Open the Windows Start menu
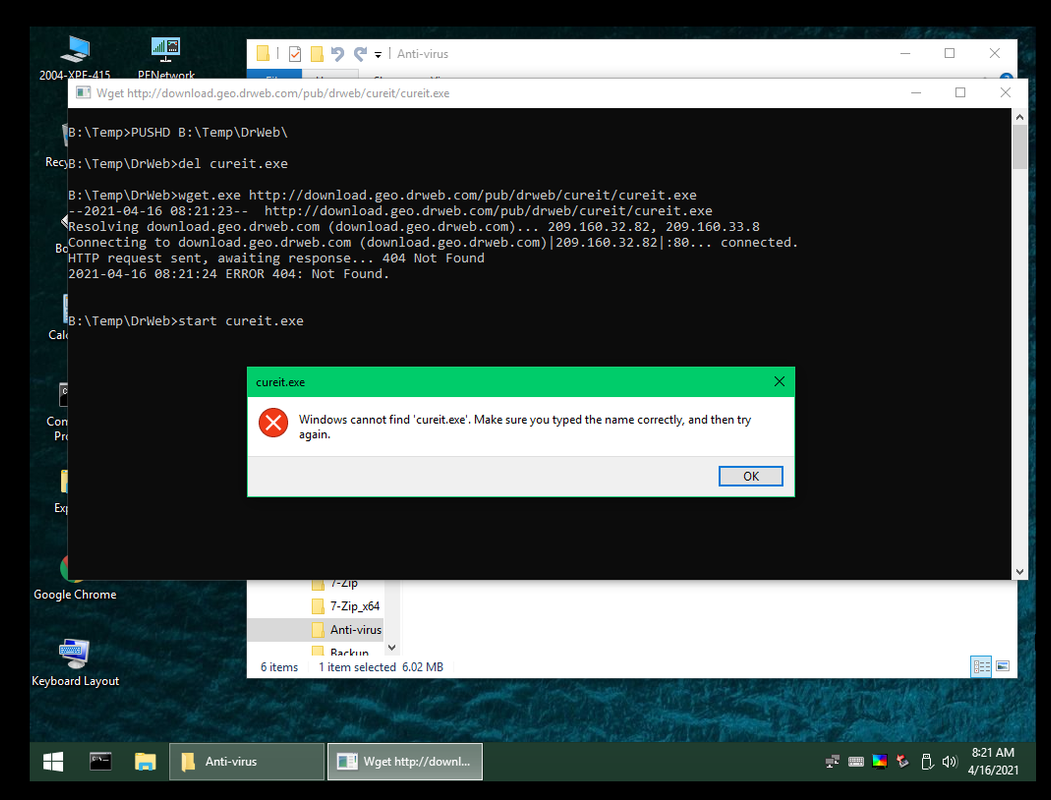This screenshot has height=800, width=1051. (53, 761)
